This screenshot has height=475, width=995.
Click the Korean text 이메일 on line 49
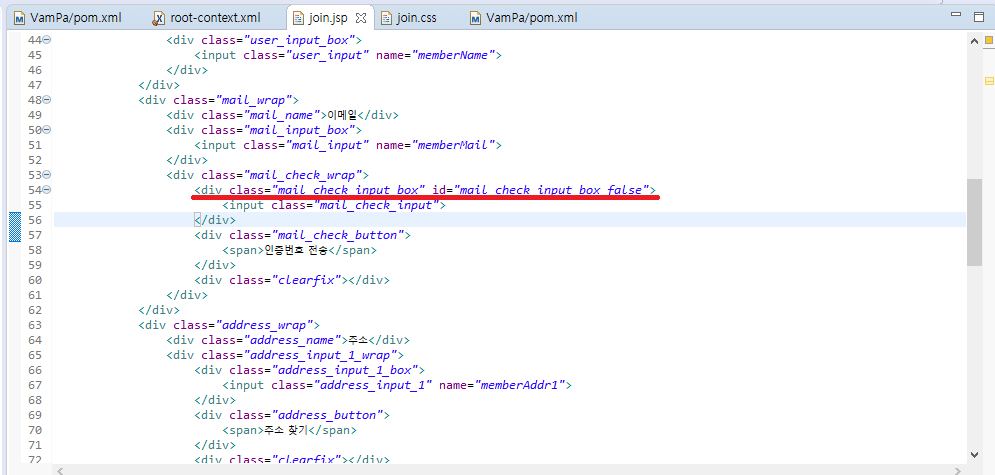341,115
